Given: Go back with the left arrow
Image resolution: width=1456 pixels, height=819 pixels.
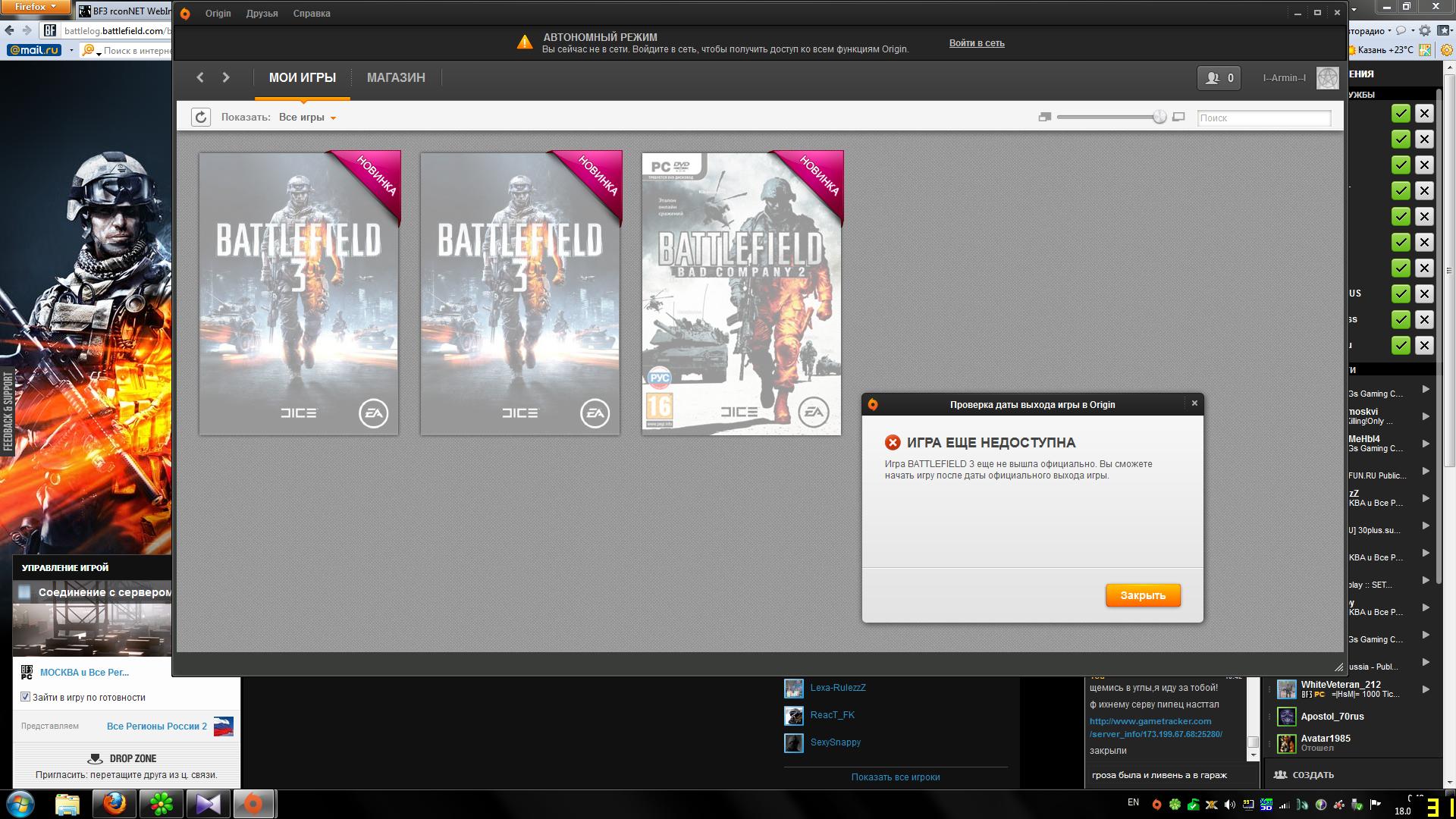Looking at the screenshot, I should coord(200,77).
